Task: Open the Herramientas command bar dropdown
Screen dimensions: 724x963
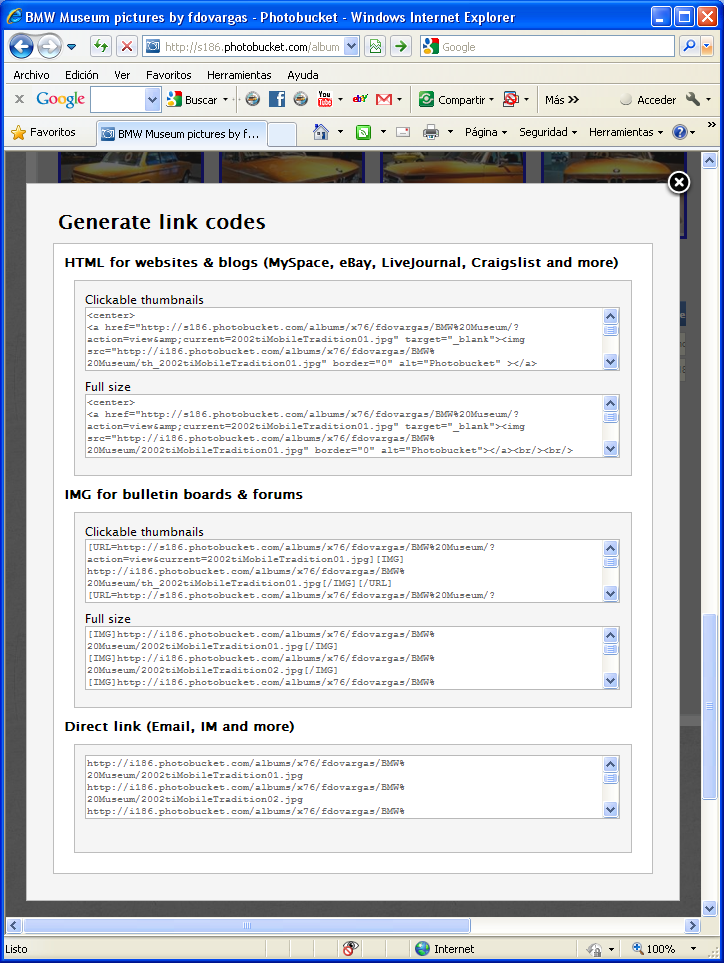Action: click(x=626, y=132)
